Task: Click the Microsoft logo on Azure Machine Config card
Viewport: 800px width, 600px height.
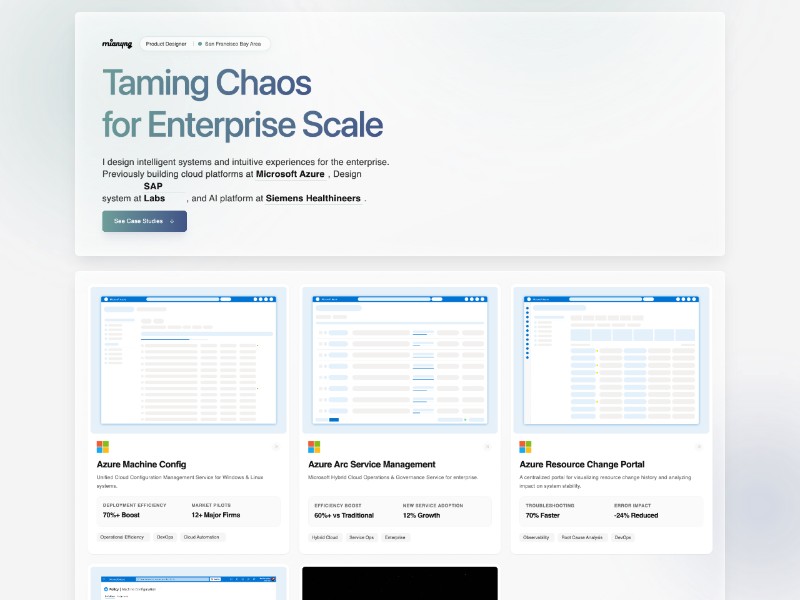Action: [x=103, y=447]
